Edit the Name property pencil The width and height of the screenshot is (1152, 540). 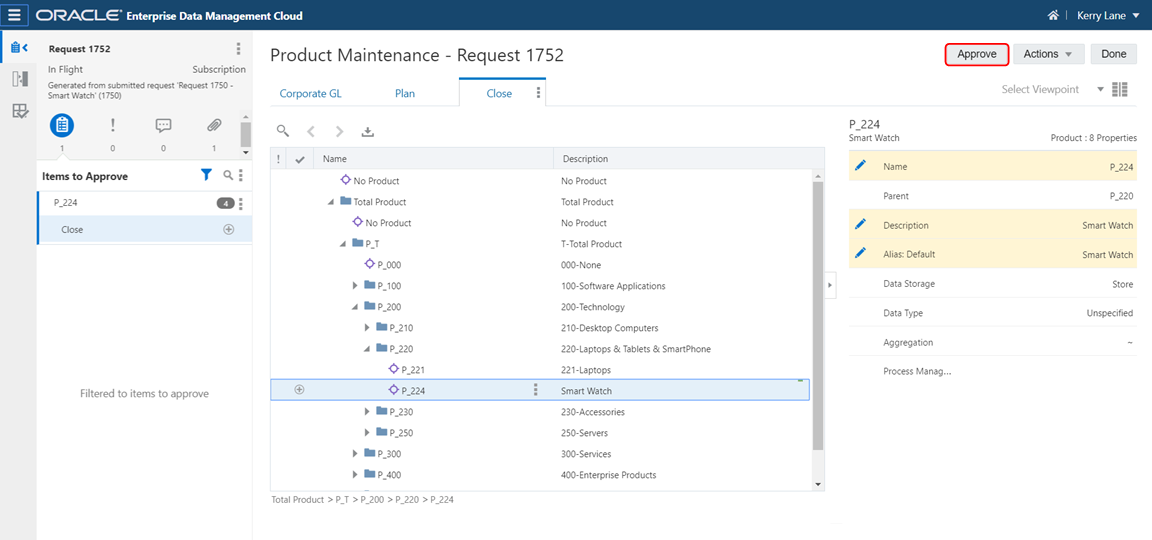click(x=861, y=167)
